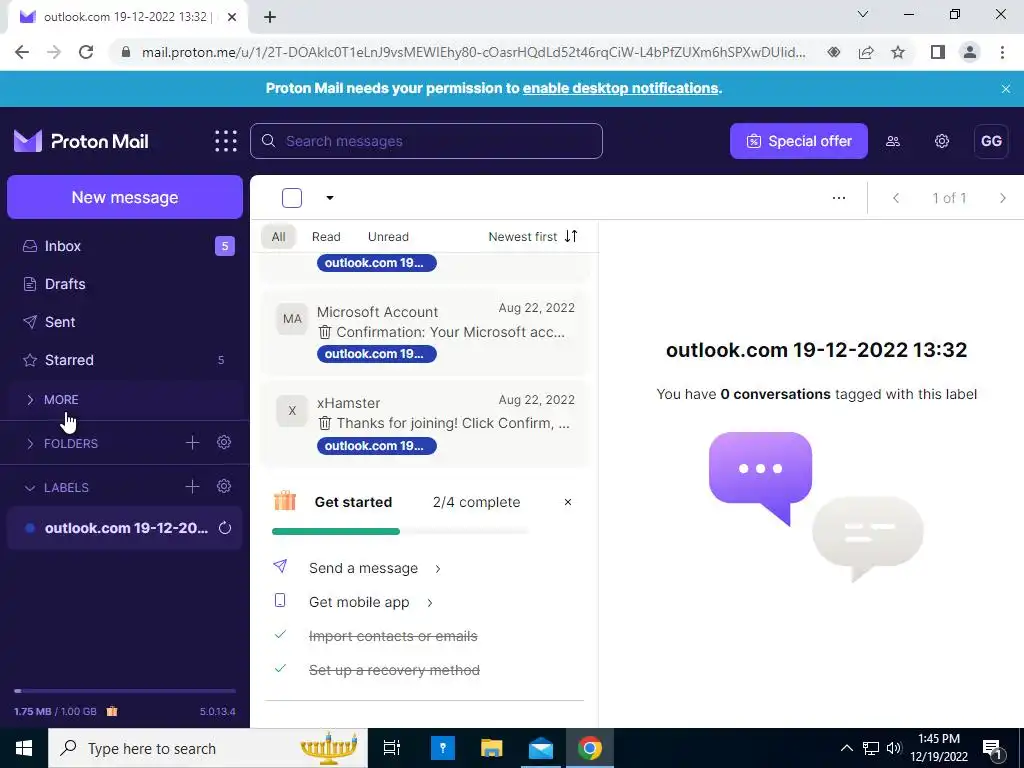Screen dimensions: 1024x768
Task: Open the settings gear in header
Action: pos(942,141)
